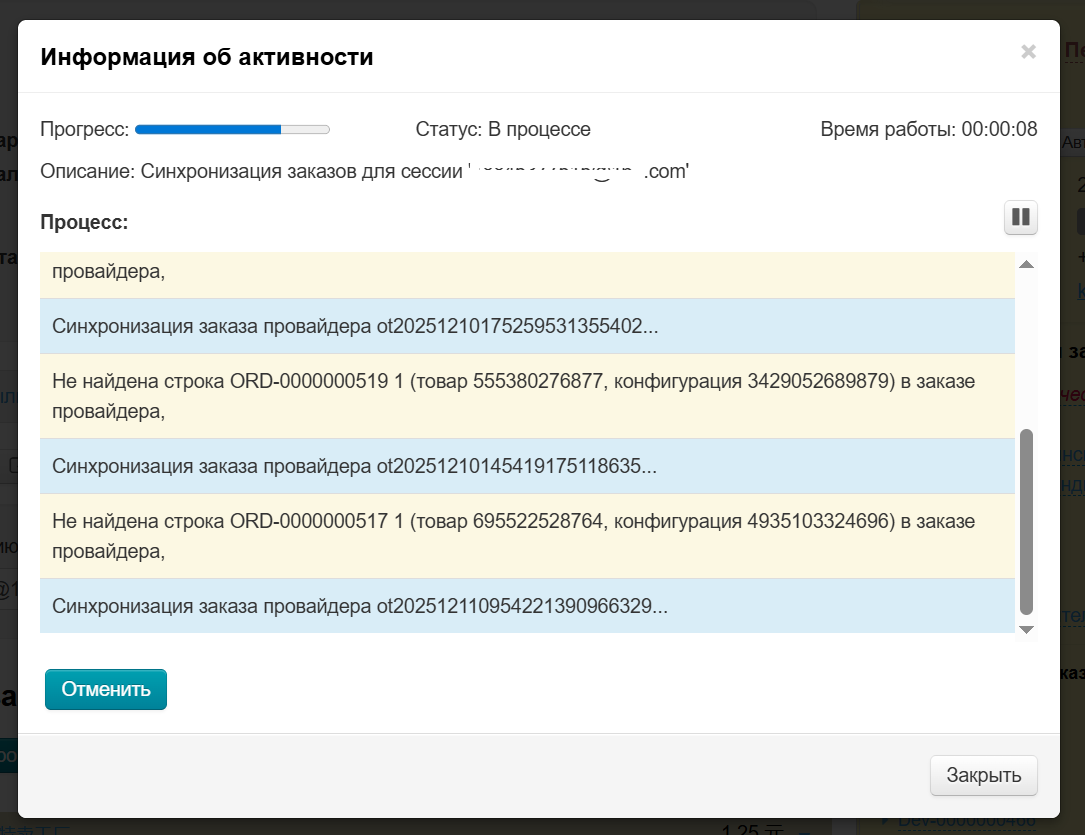1085x835 pixels.
Task: Click the Отменить button
Action: click(x=106, y=689)
